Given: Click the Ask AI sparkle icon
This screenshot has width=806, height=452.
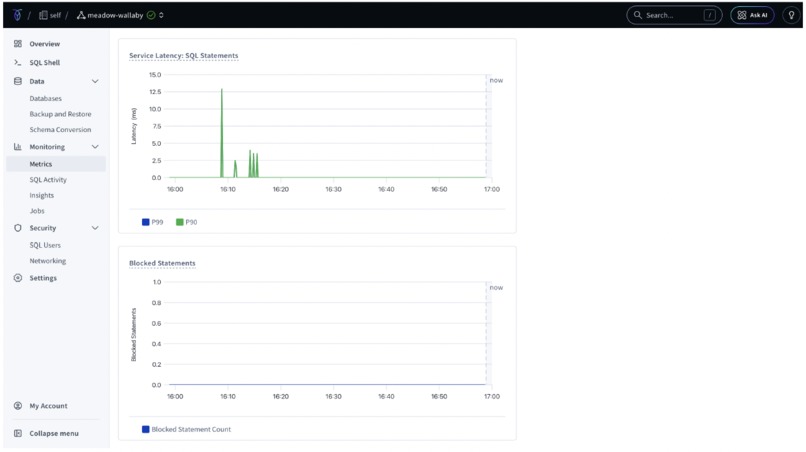Looking at the screenshot, I should [x=742, y=15].
